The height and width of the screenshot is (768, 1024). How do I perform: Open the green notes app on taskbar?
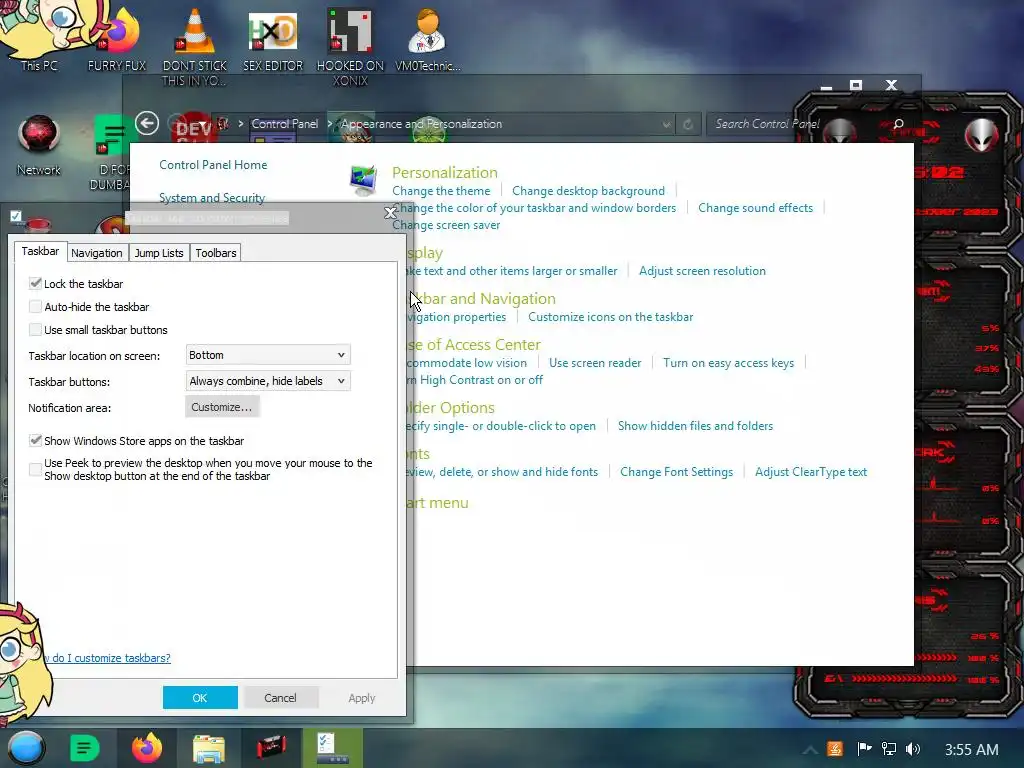[84, 748]
